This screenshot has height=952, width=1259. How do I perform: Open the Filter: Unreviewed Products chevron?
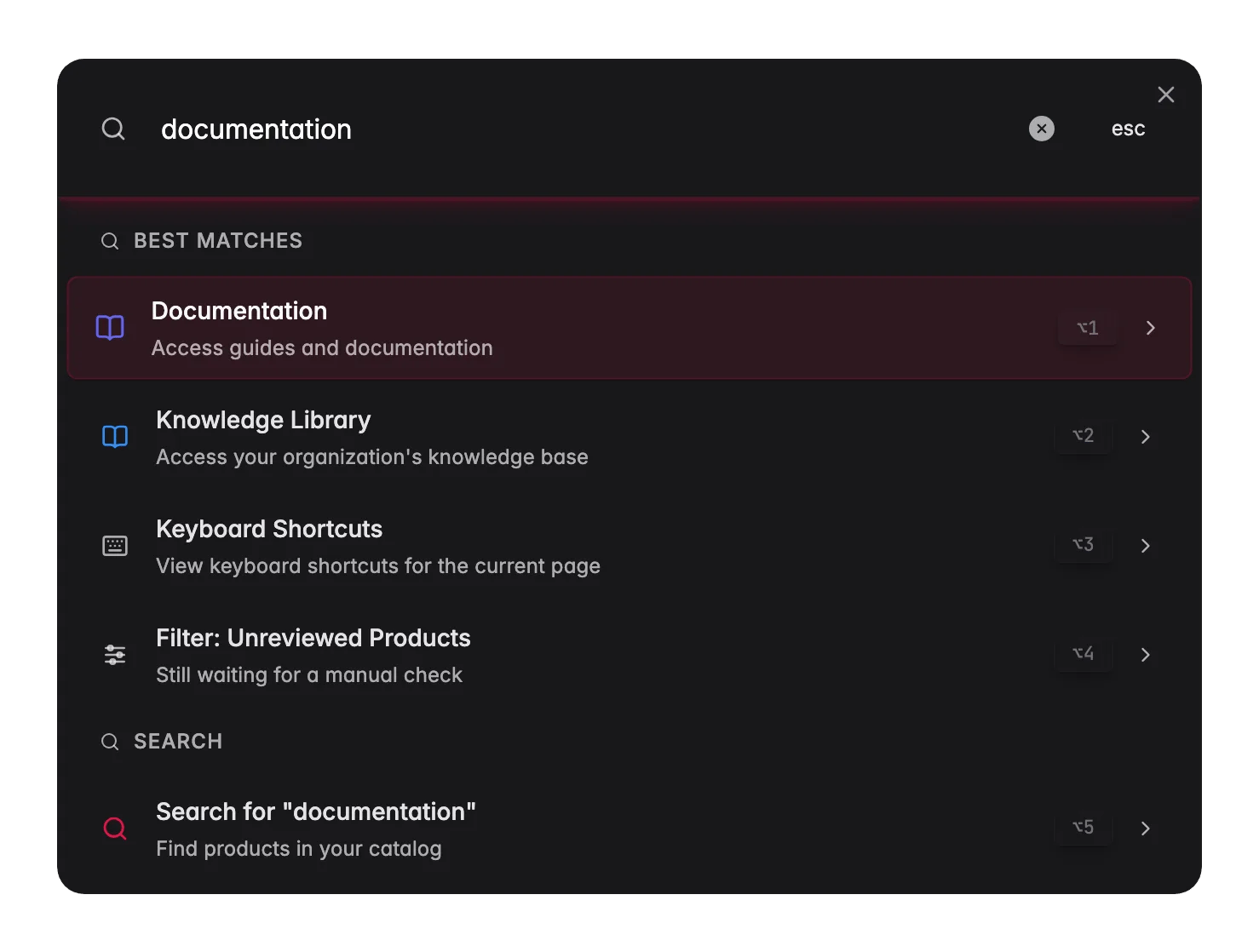click(x=1145, y=655)
